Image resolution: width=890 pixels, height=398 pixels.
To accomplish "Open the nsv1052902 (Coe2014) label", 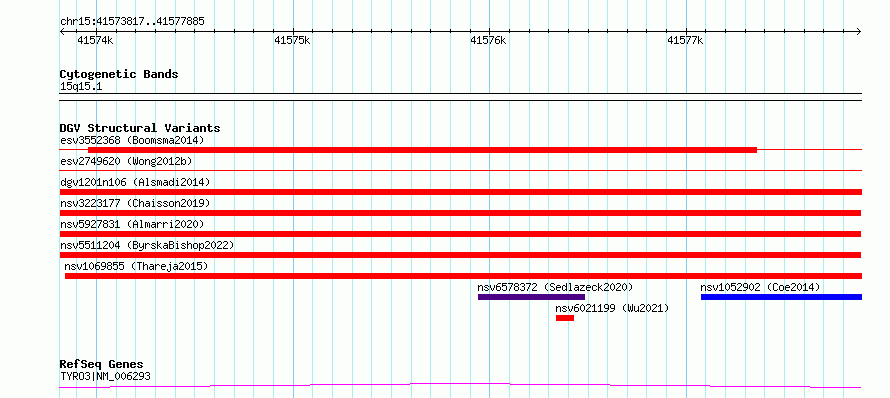I will coord(761,287).
